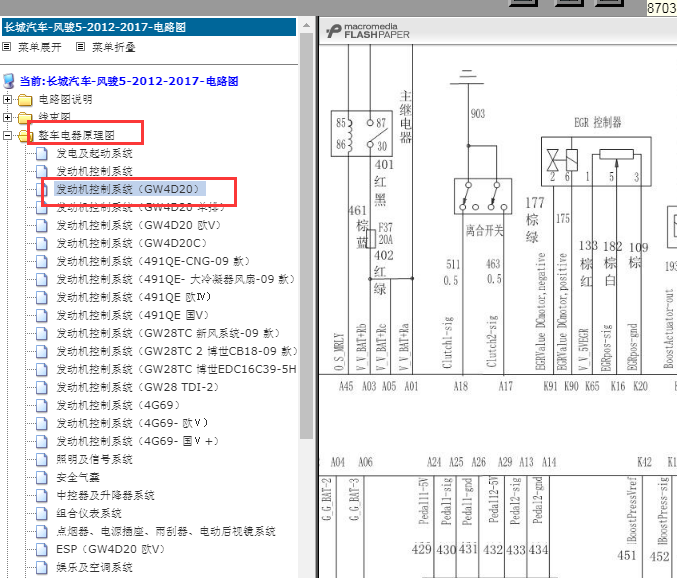Click document icon beside ESP（GW4D20 欧V）
Viewport: 677px width, 578px height.
(41, 549)
